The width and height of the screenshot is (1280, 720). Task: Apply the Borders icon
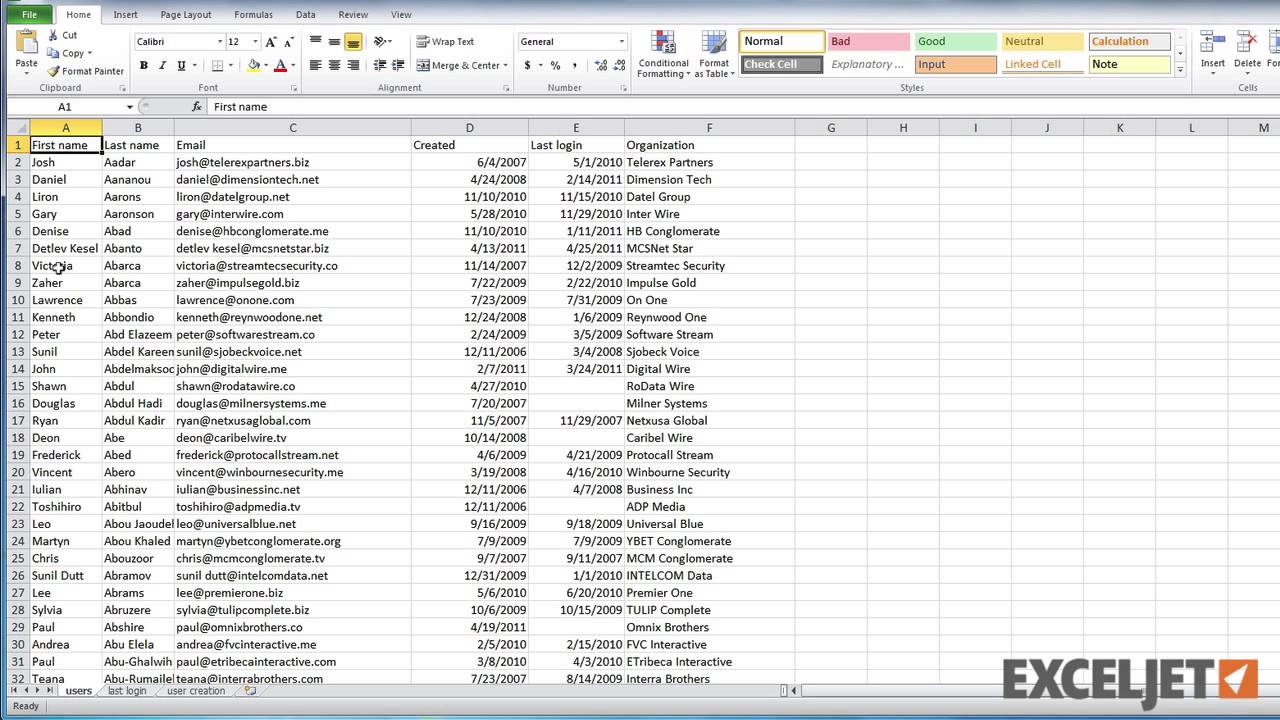(217, 65)
